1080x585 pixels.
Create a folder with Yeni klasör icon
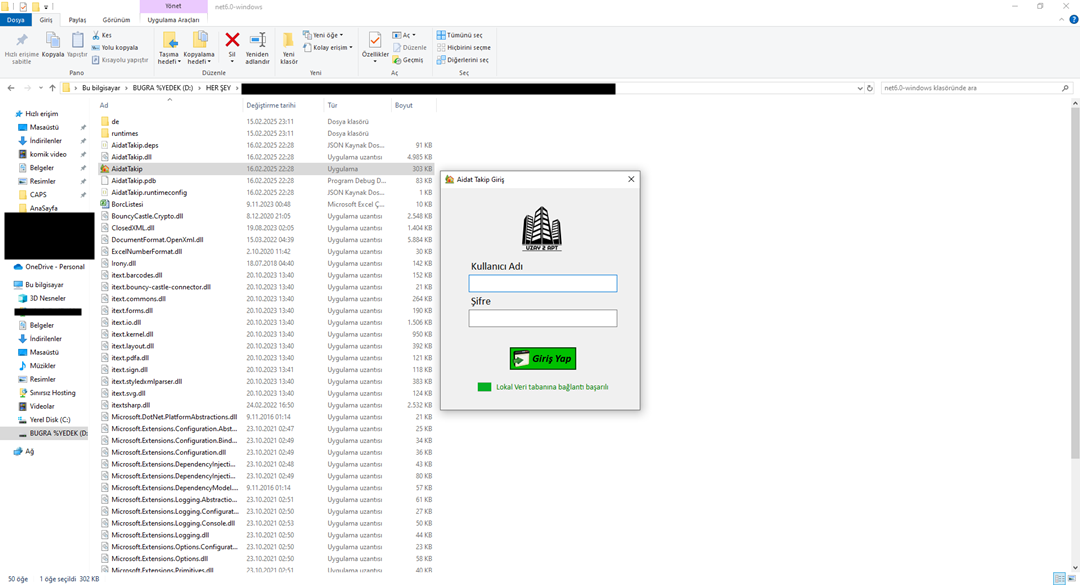288,41
